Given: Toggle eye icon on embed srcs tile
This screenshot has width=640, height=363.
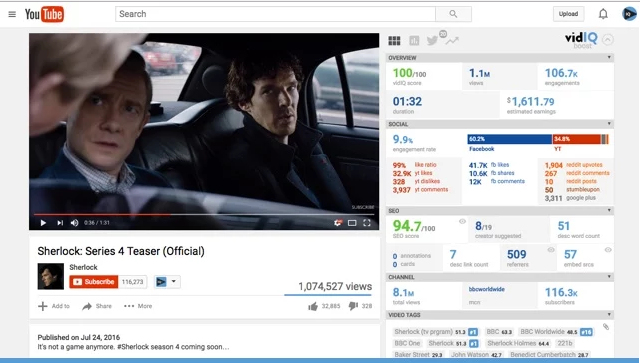Looking at the screenshot, I should pos(608,249).
